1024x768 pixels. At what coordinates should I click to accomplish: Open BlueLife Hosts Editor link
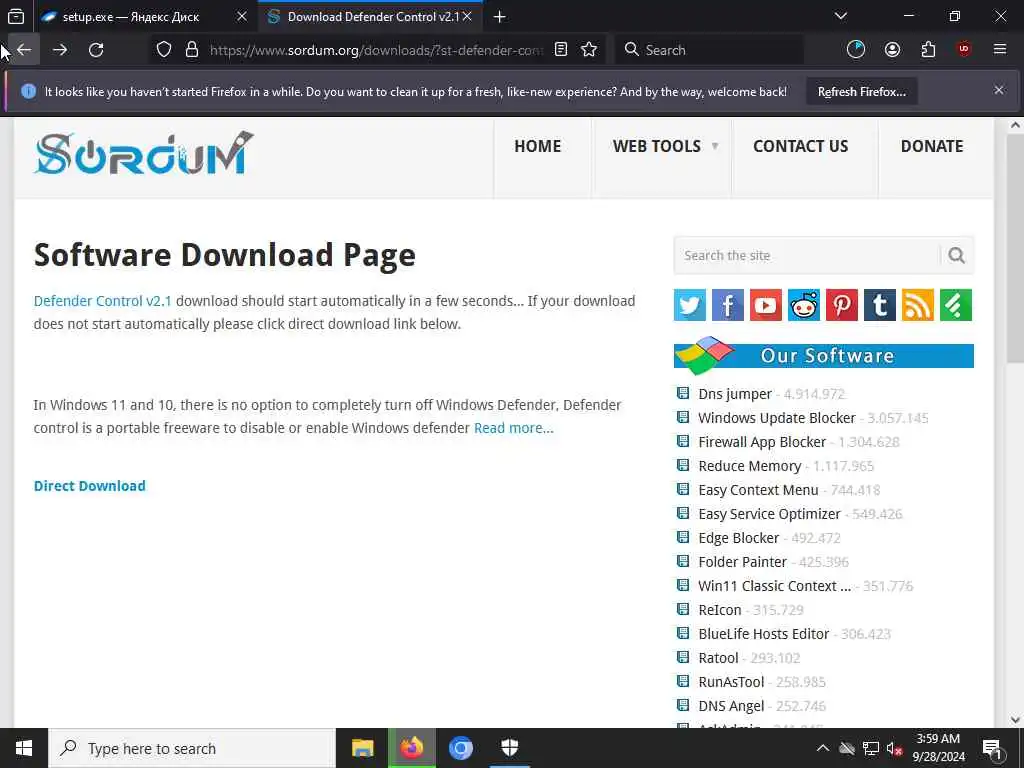pyautogui.click(x=763, y=634)
